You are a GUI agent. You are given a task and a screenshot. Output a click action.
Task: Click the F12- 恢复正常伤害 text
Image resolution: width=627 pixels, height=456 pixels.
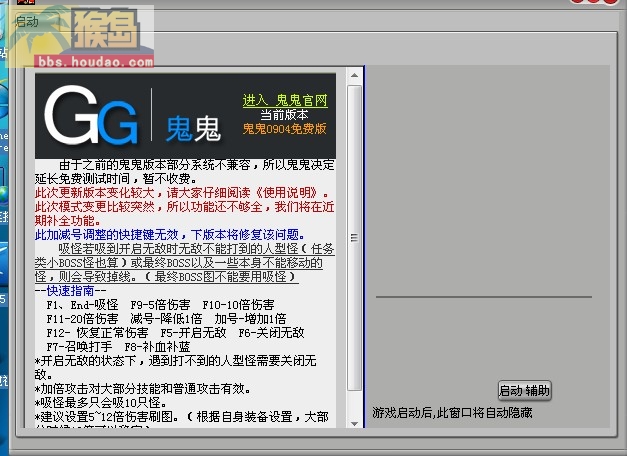pos(97,332)
